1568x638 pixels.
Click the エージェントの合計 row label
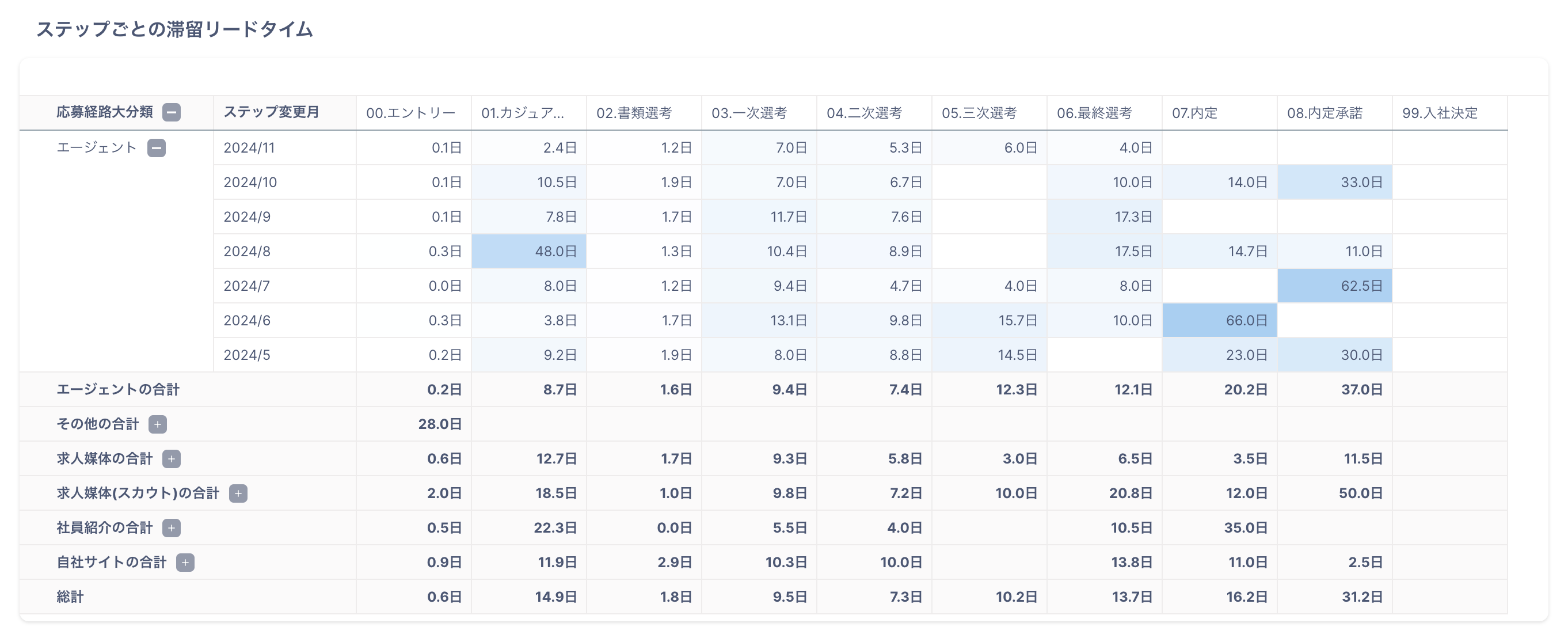(x=118, y=390)
